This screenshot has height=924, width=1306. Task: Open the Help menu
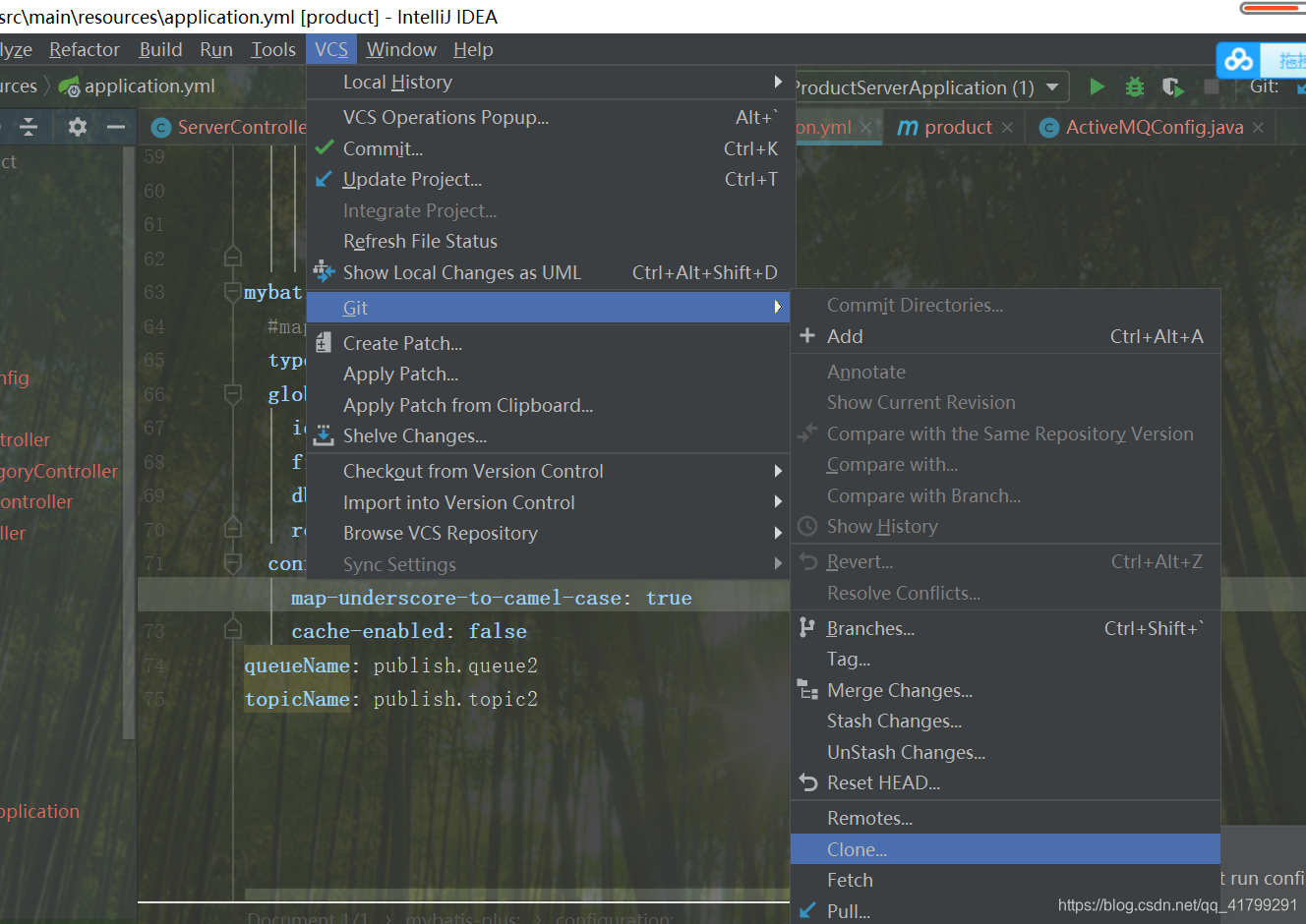tap(473, 49)
